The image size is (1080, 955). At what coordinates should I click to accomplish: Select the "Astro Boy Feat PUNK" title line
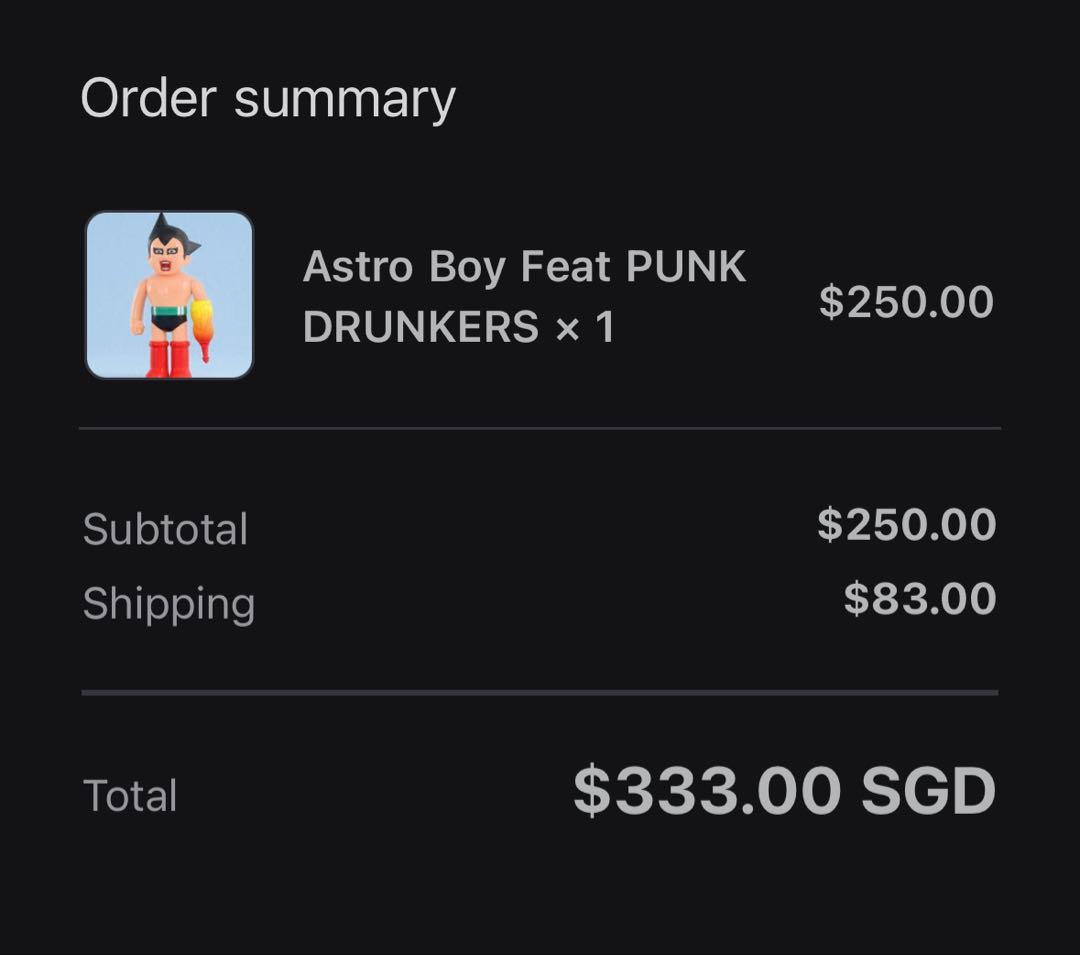[x=524, y=267]
